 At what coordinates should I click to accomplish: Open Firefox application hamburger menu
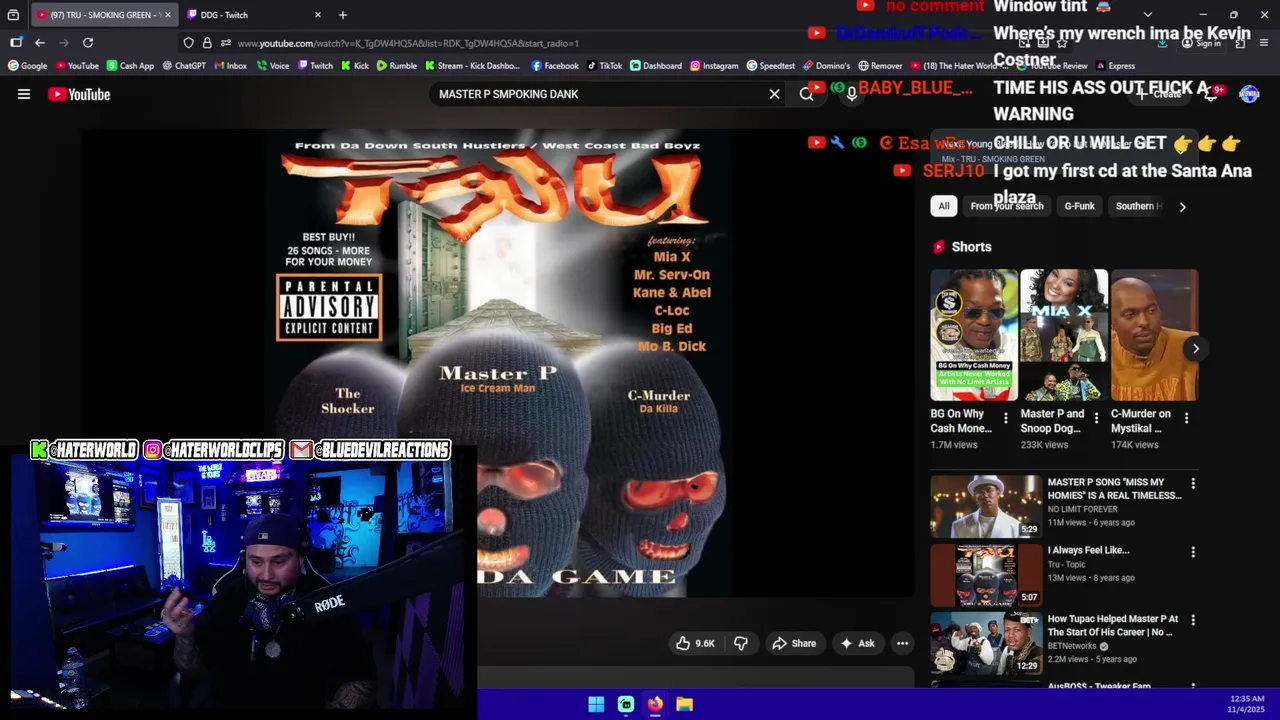point(1264,43)
